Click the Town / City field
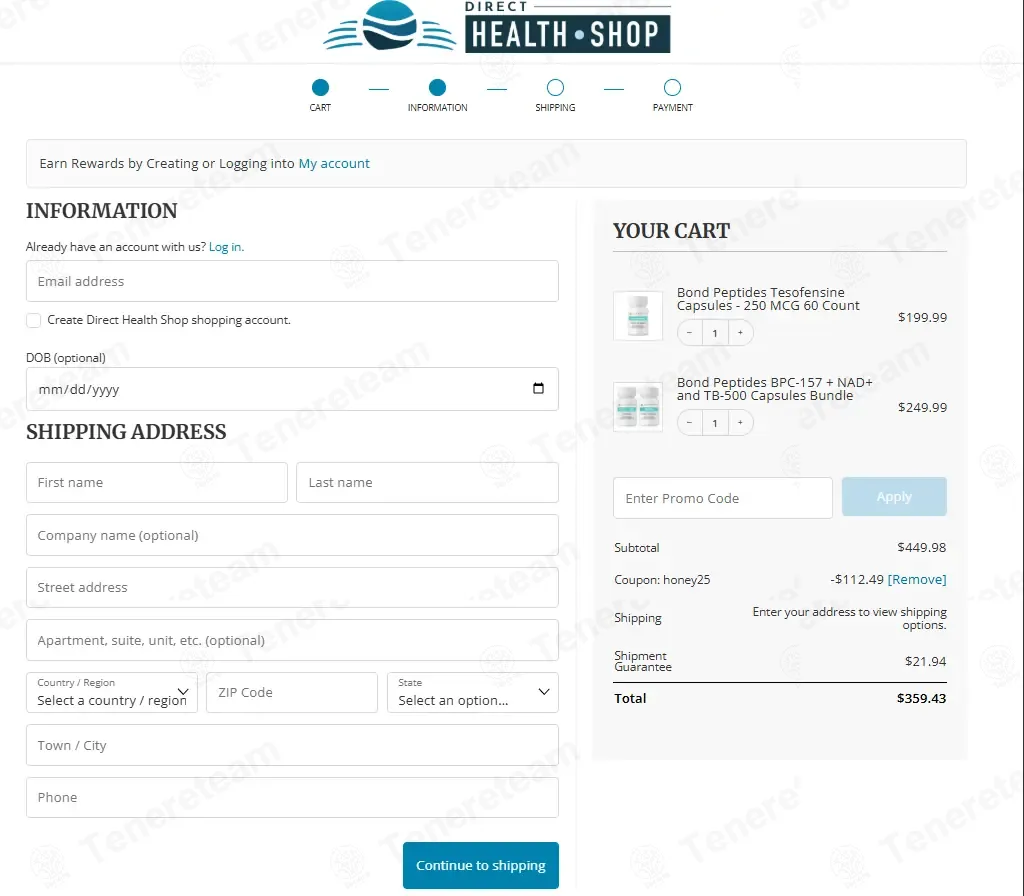 pyautogui.click(x=292, y=745)
